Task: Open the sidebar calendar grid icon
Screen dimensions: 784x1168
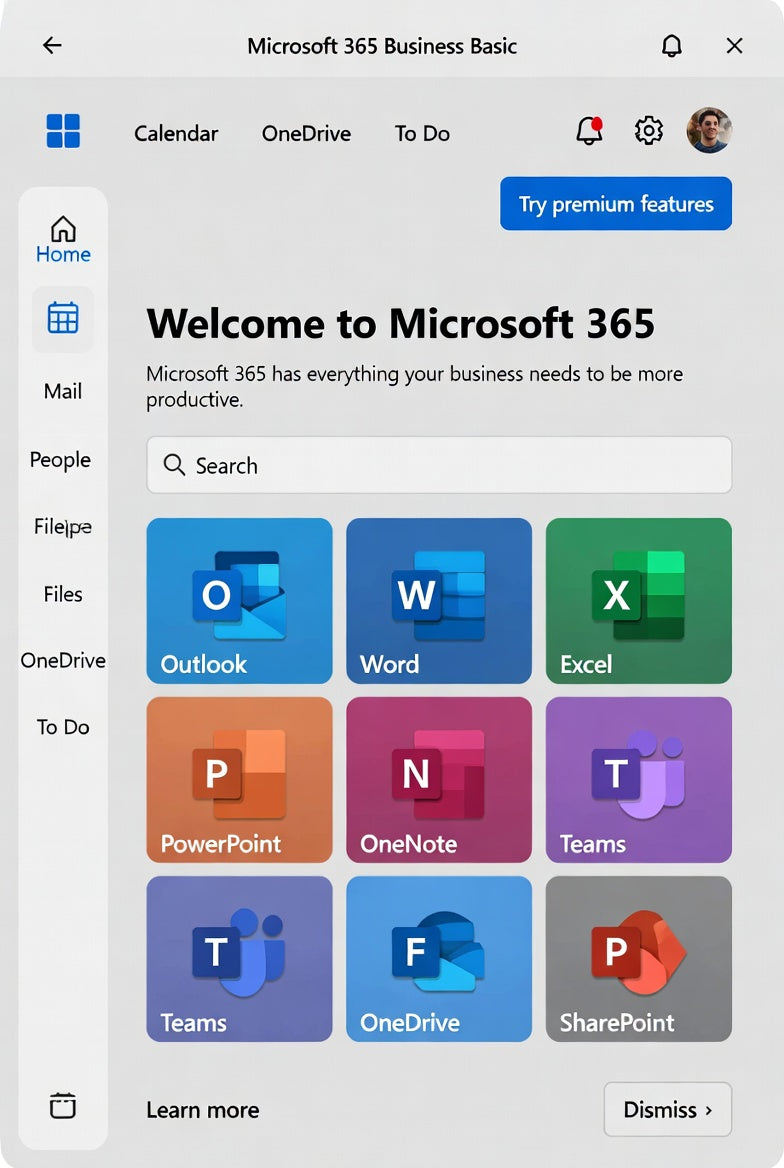Action: [63, 319]
